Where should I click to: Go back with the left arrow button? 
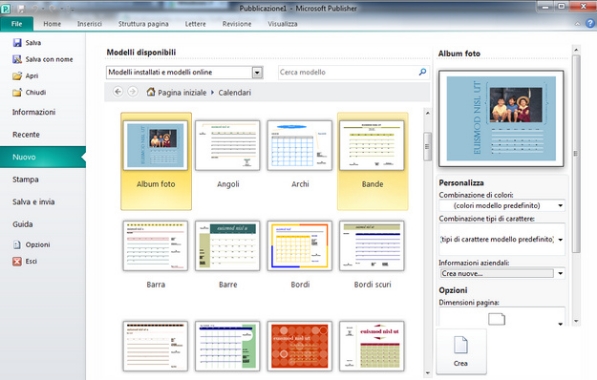(118, 92)
